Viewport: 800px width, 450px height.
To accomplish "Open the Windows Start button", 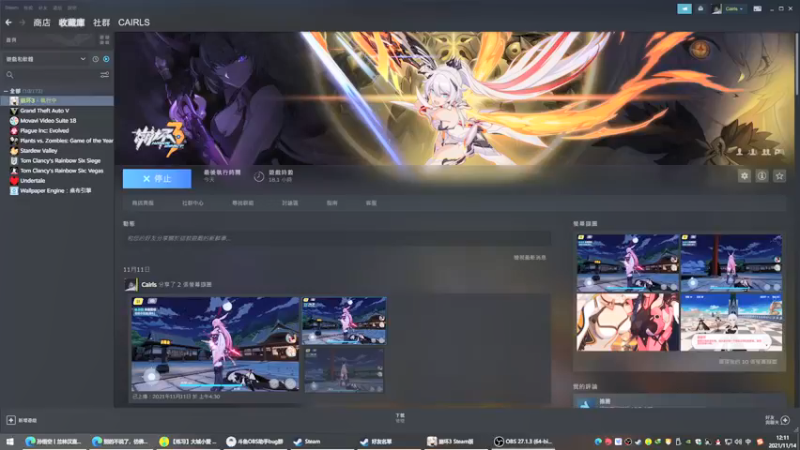I will click(10, 441).
